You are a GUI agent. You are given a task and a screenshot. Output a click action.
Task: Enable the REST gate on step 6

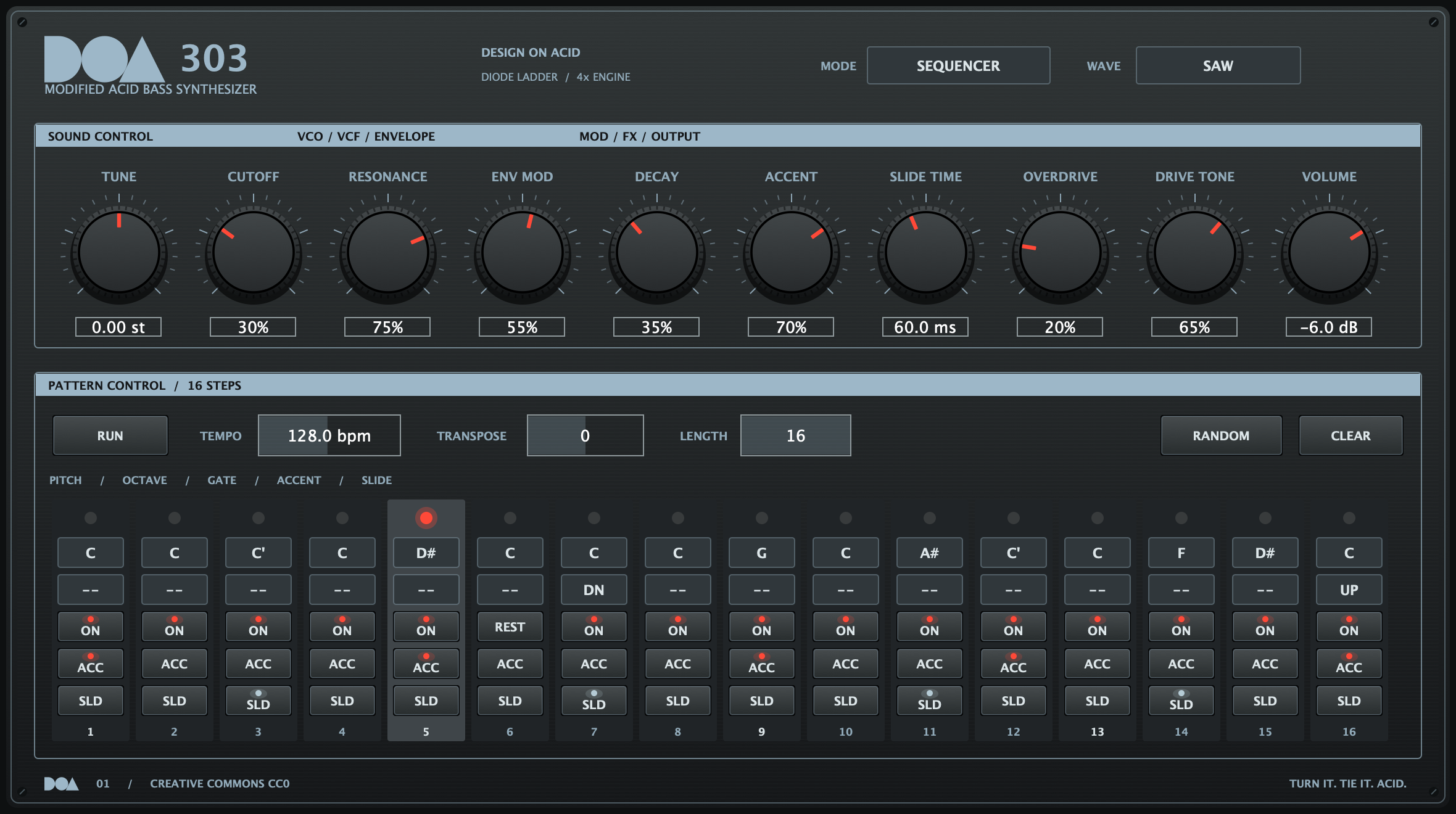click(510, 627)
